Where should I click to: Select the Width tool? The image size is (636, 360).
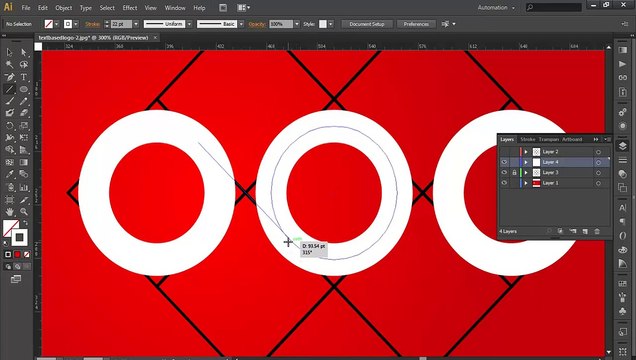pos(10,138)
